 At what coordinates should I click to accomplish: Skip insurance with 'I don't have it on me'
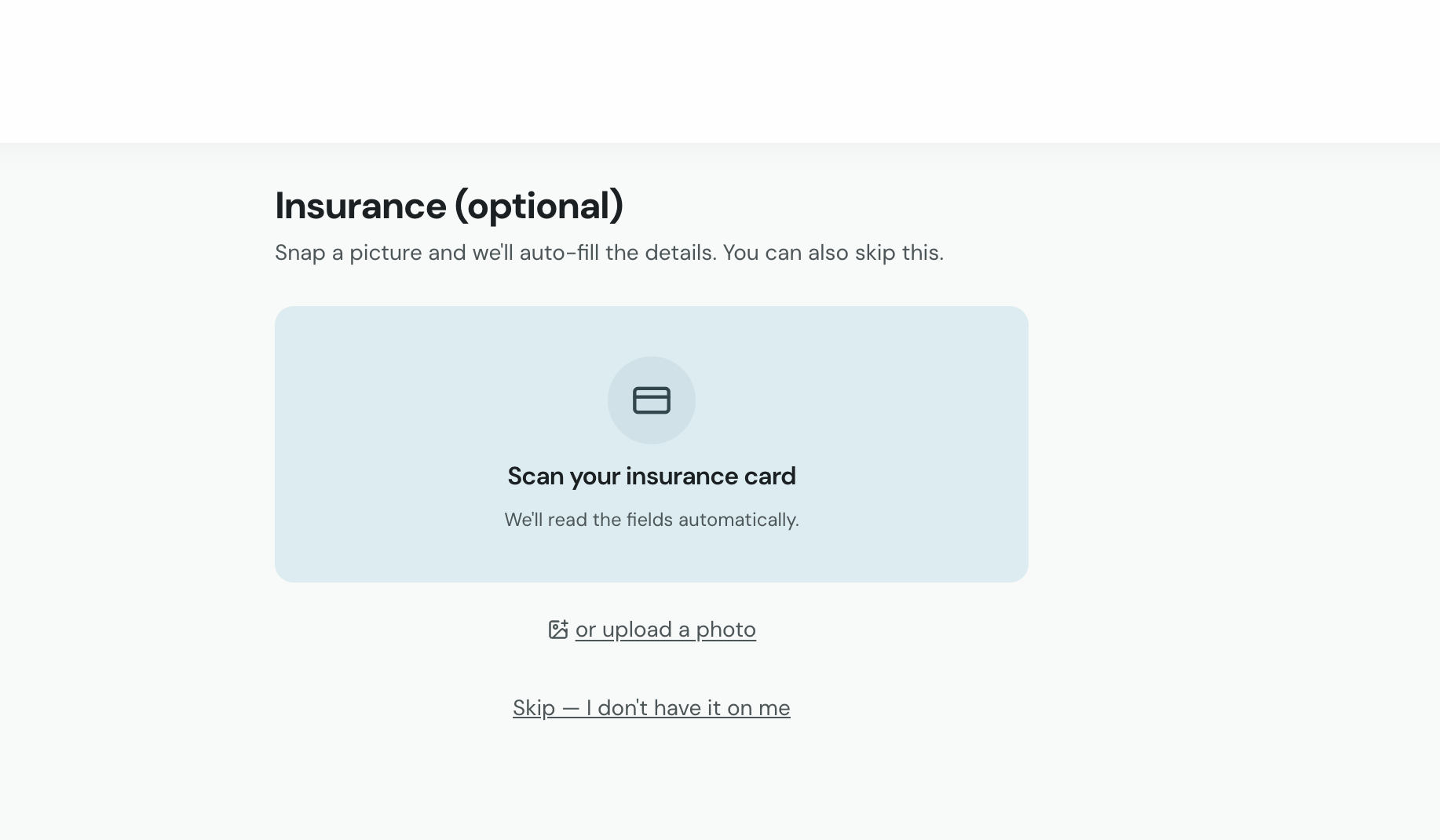(x=652, y=708)
